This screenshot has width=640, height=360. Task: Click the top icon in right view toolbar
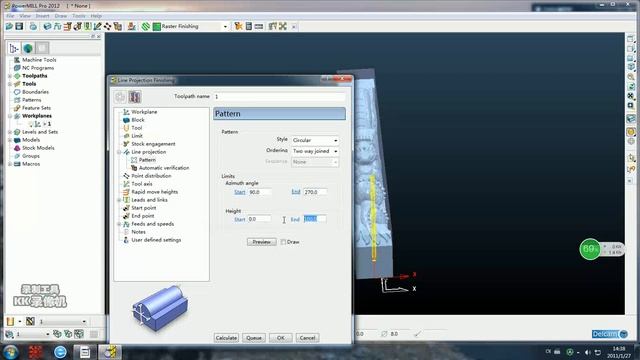click(x=631, y=39)
